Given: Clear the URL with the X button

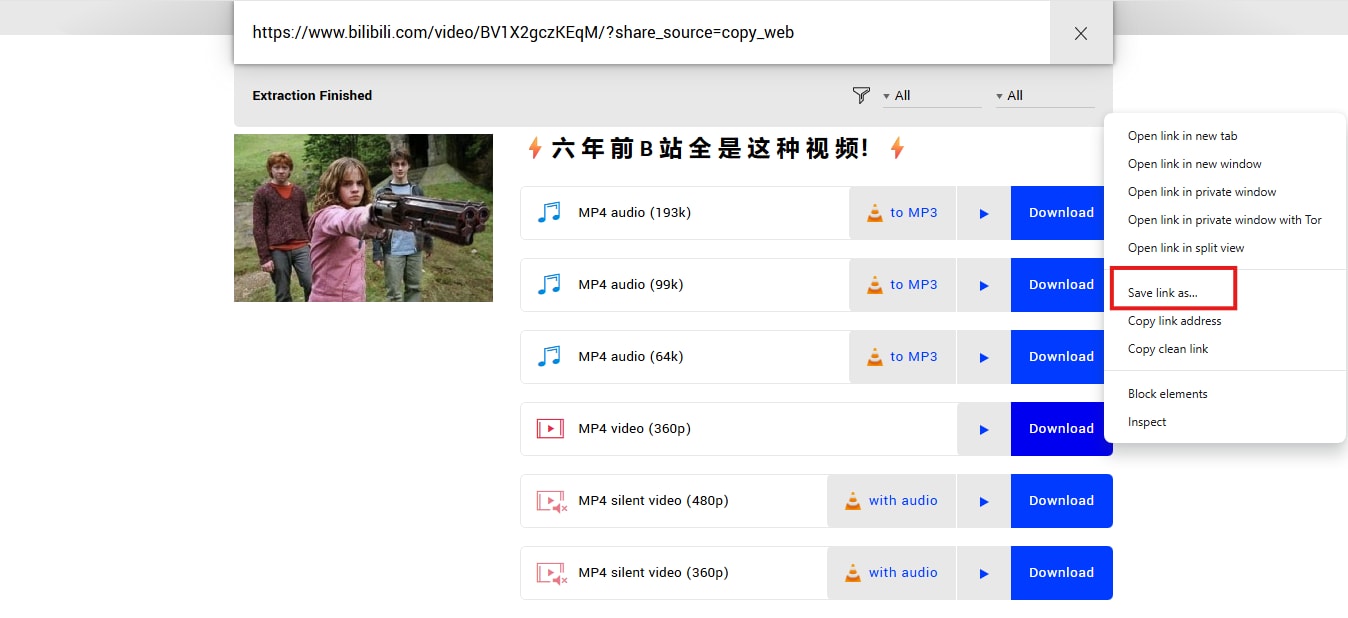Looking at the screenshot, I should 1081,33.
